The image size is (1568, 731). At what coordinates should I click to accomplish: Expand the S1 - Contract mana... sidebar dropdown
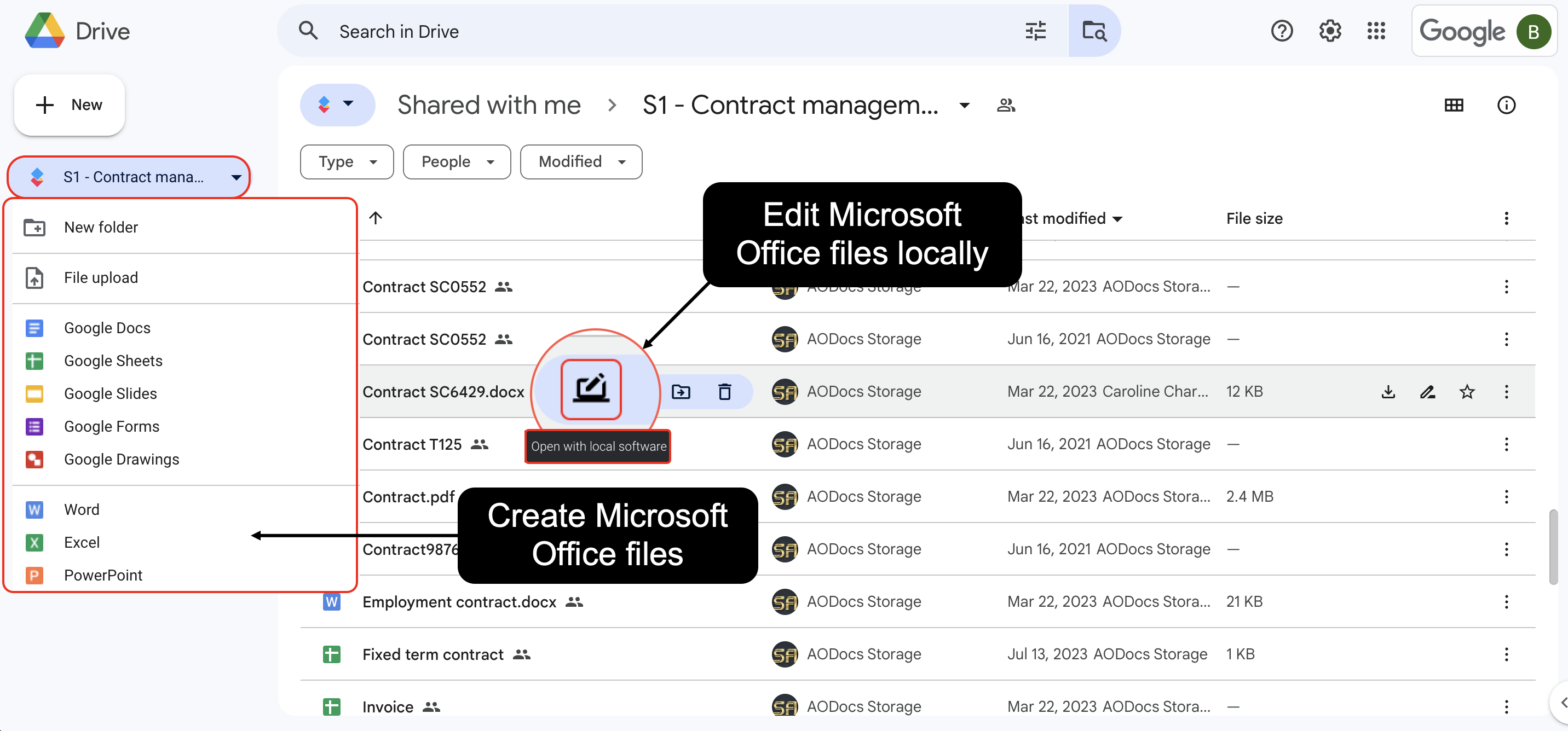[x=236, y=178]
